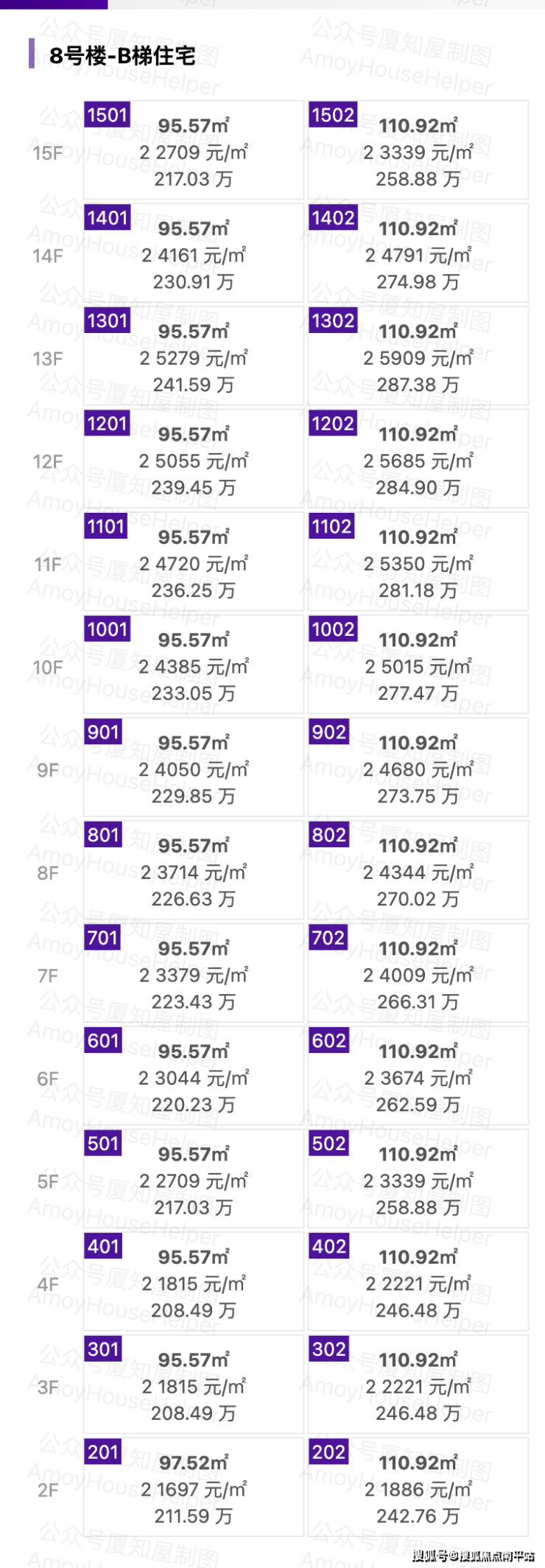The width and height of the screenshot is (545, 1568).
Task: Click the 1201 unit badge
Action: pos(108,424)
